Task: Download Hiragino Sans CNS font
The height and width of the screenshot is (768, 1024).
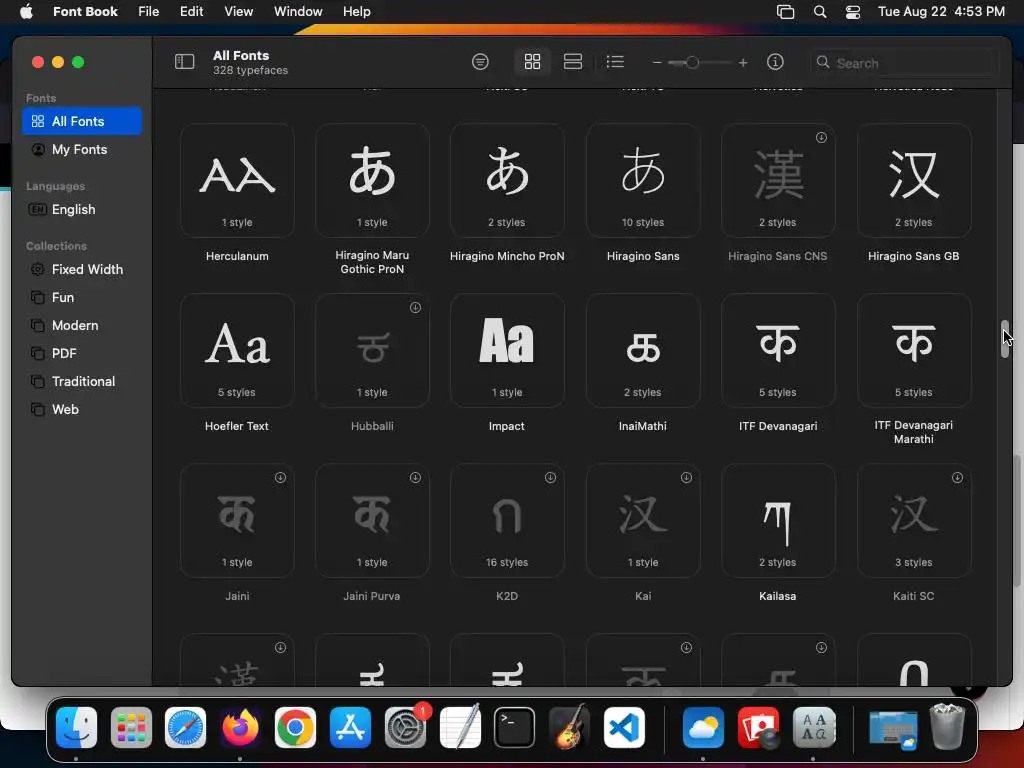Action: [822, 138]
